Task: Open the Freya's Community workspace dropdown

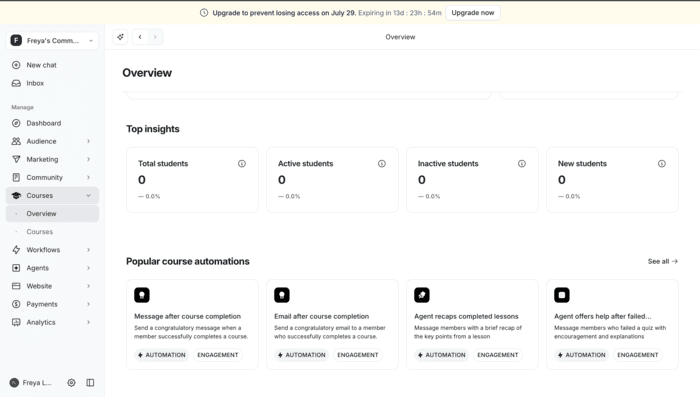Action: click(x=52, y=41)
